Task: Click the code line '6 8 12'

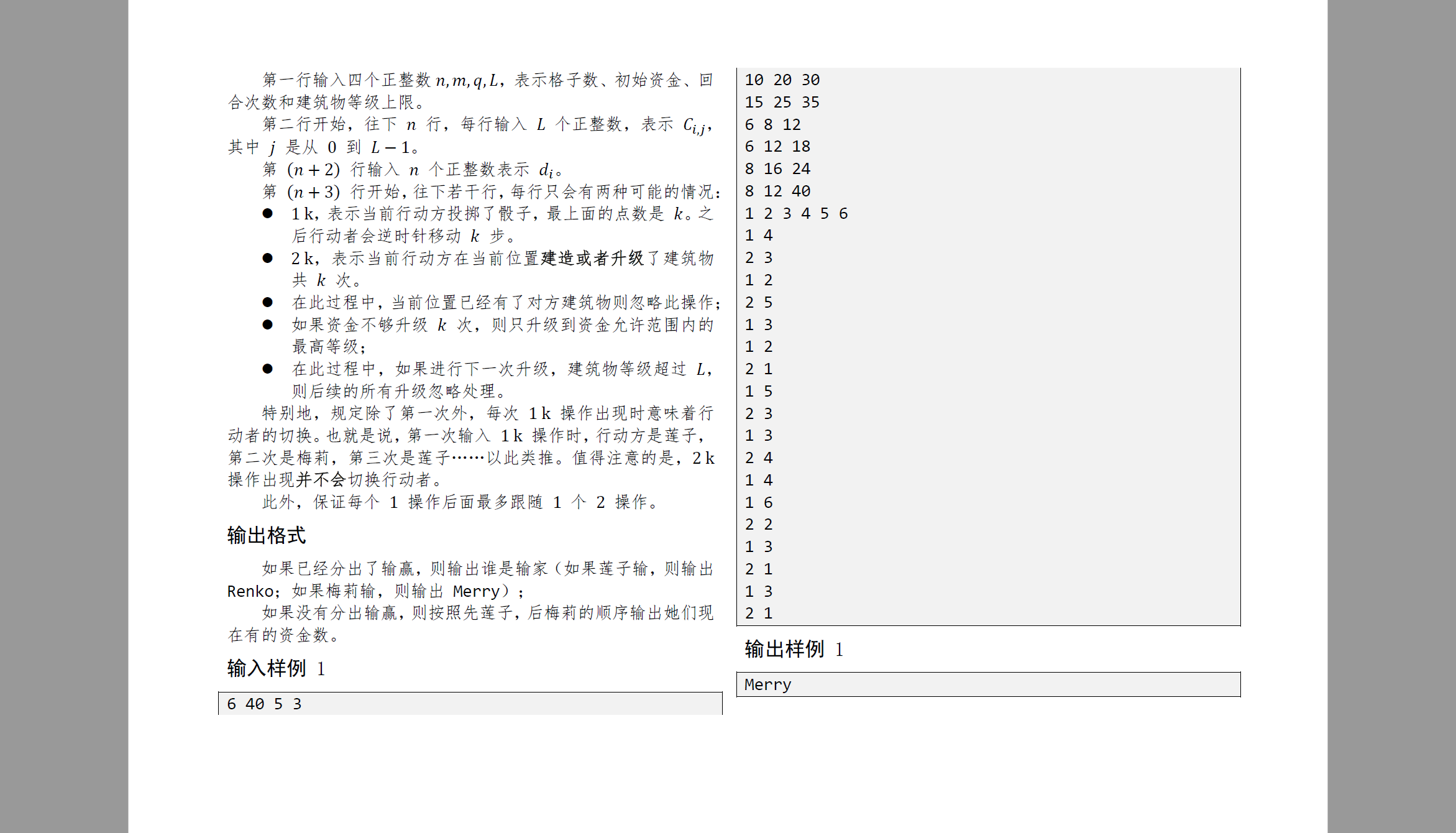Action: point(773,124)
